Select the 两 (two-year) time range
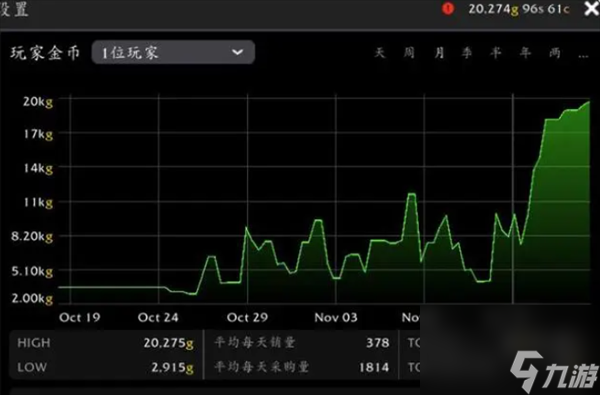The height and width of the screenshot is (395, 600). 555,52
